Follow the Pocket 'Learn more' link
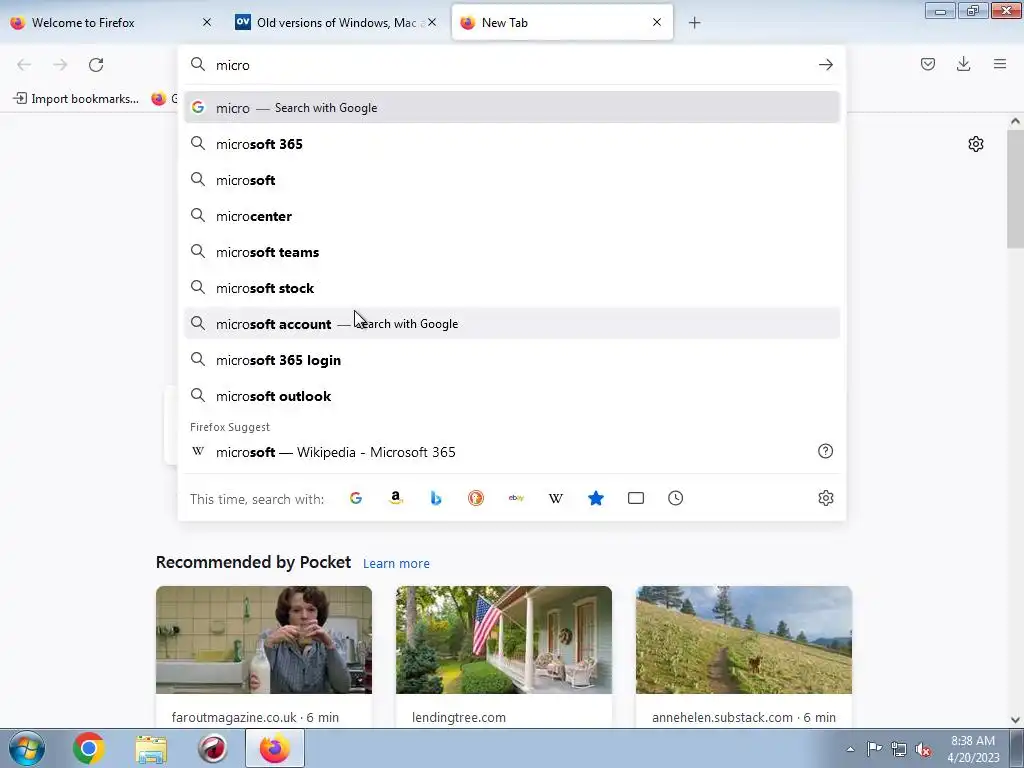 [x=396, y=564]
